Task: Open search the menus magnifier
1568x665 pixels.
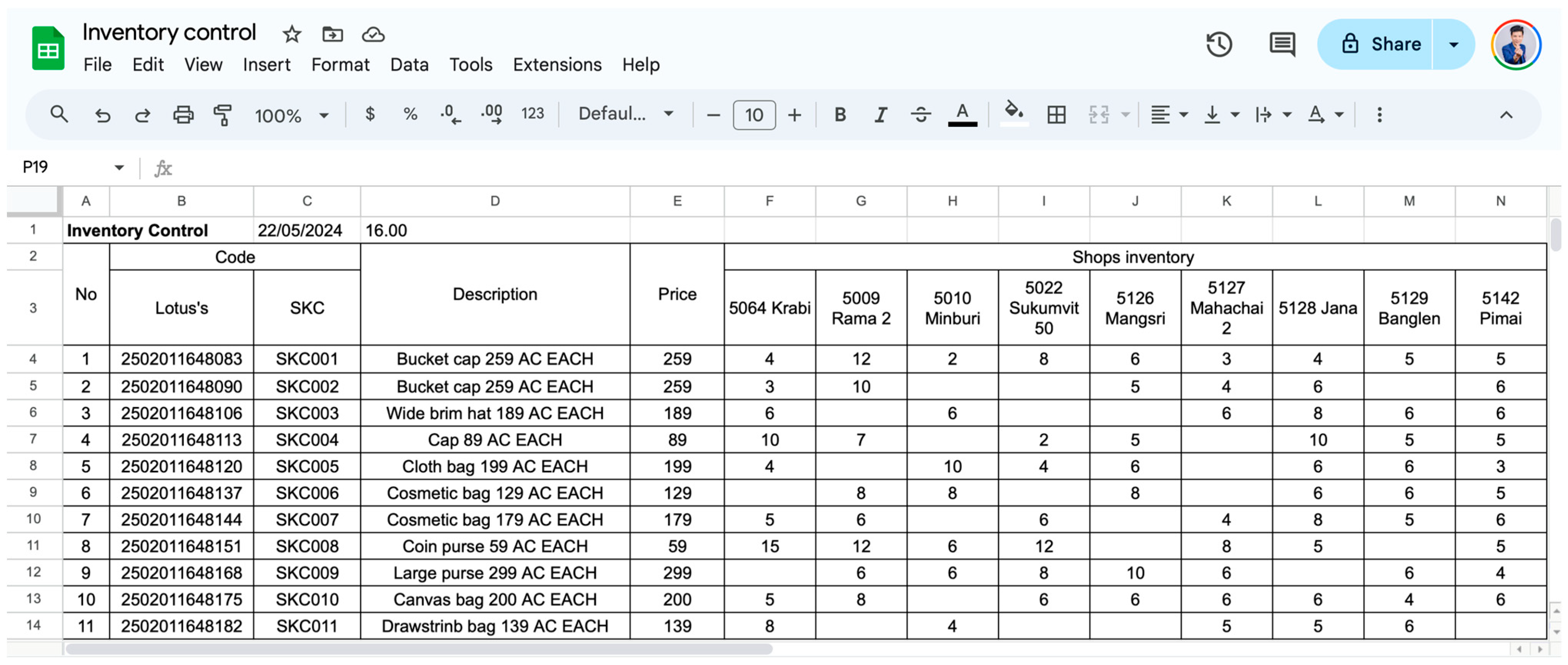Action: click(59, 115)
